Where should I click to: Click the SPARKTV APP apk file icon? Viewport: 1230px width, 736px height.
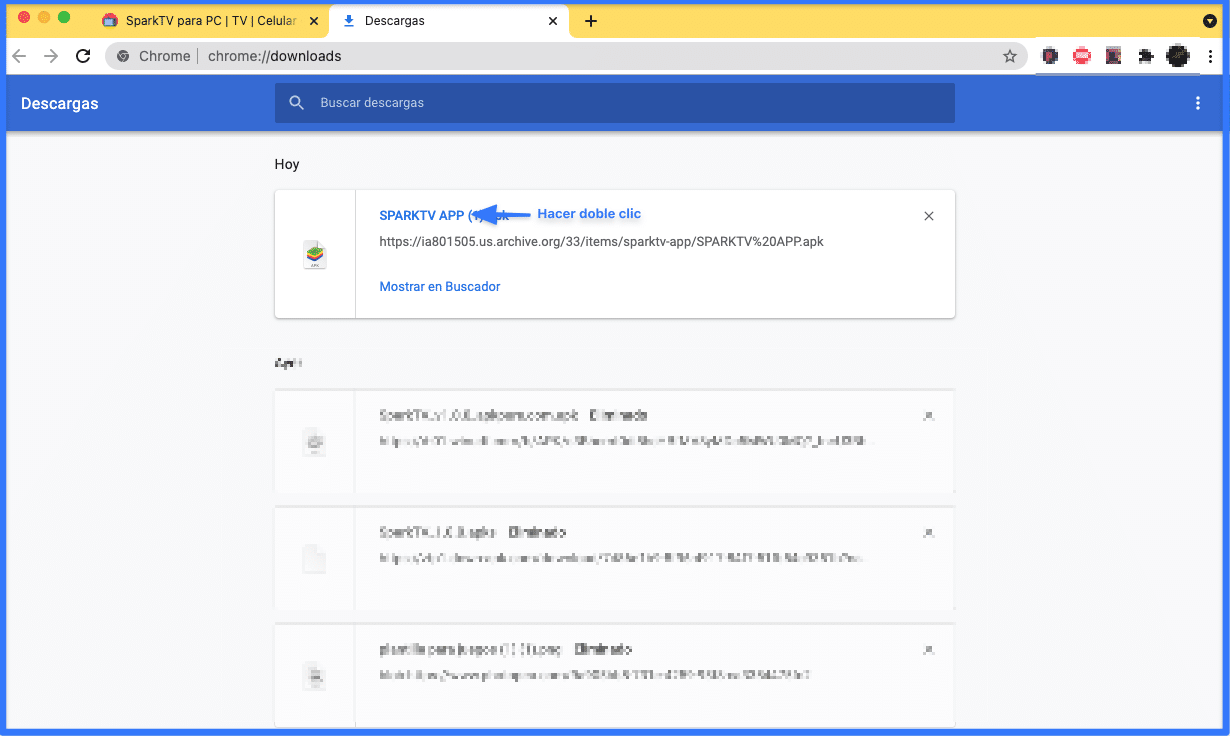315,255
